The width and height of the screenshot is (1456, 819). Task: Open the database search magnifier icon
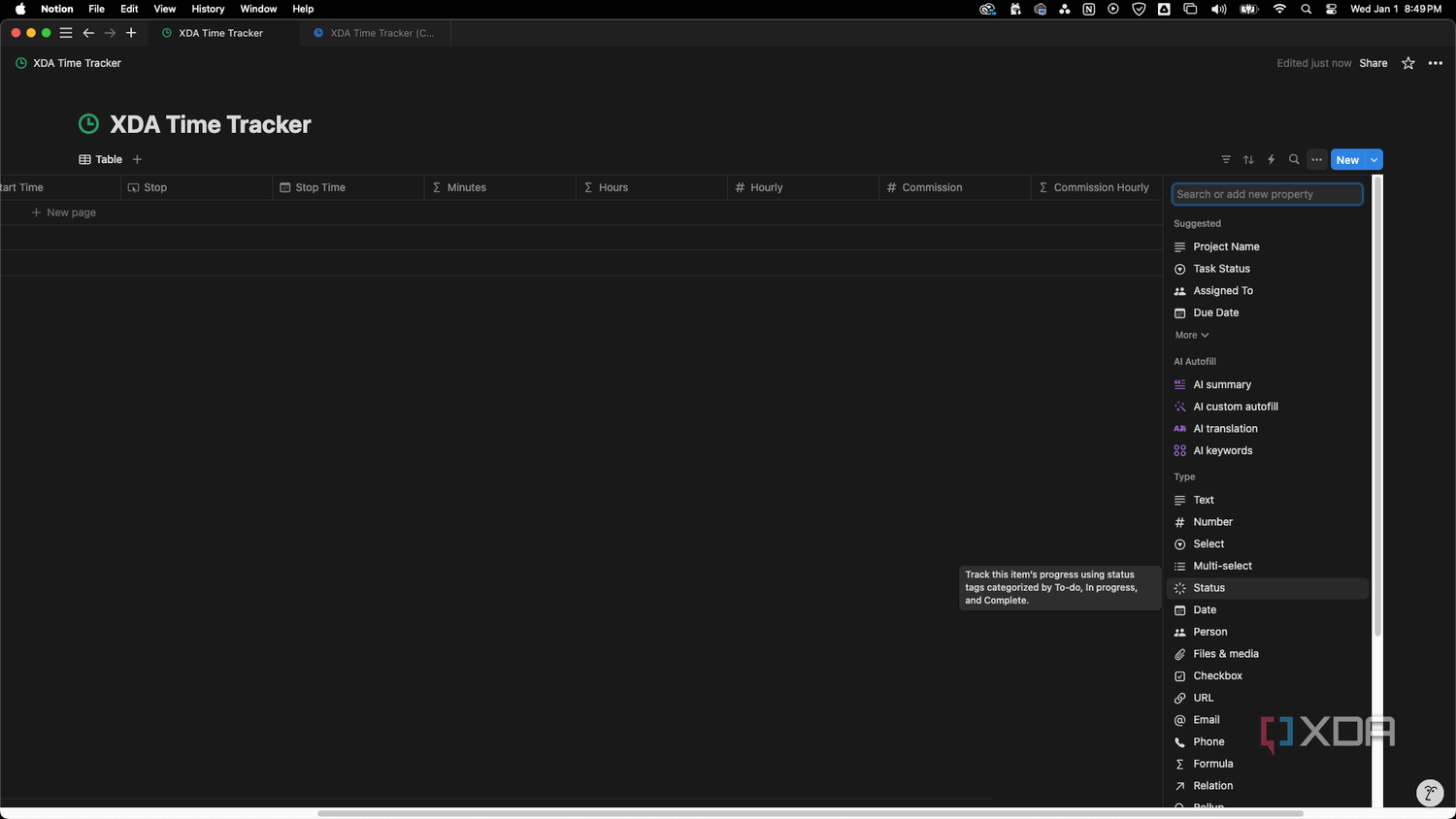[1294, 159]
